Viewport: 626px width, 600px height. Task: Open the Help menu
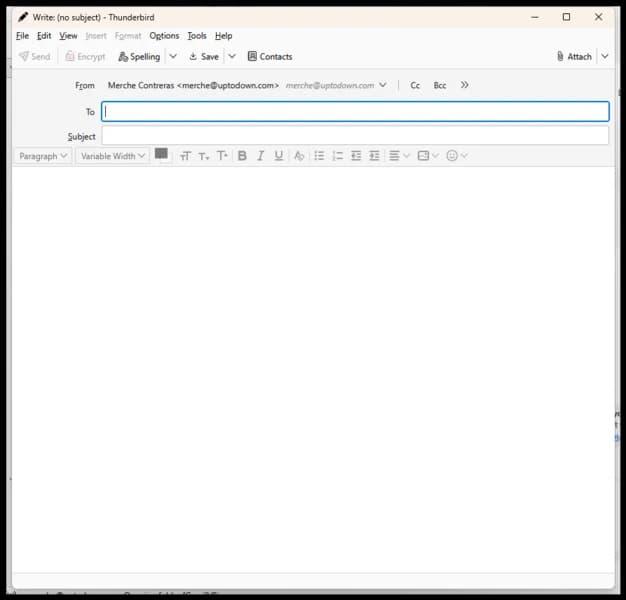[224, 36]
